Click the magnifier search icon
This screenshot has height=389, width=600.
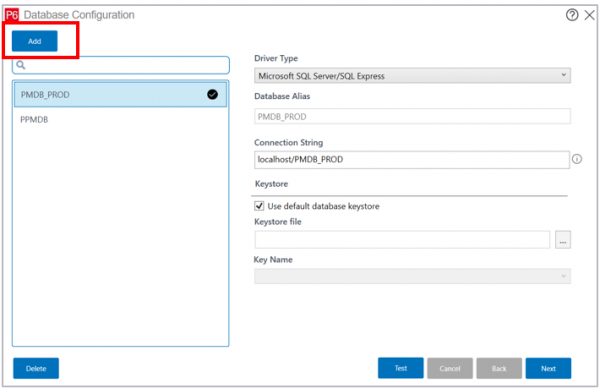(21, 65)
